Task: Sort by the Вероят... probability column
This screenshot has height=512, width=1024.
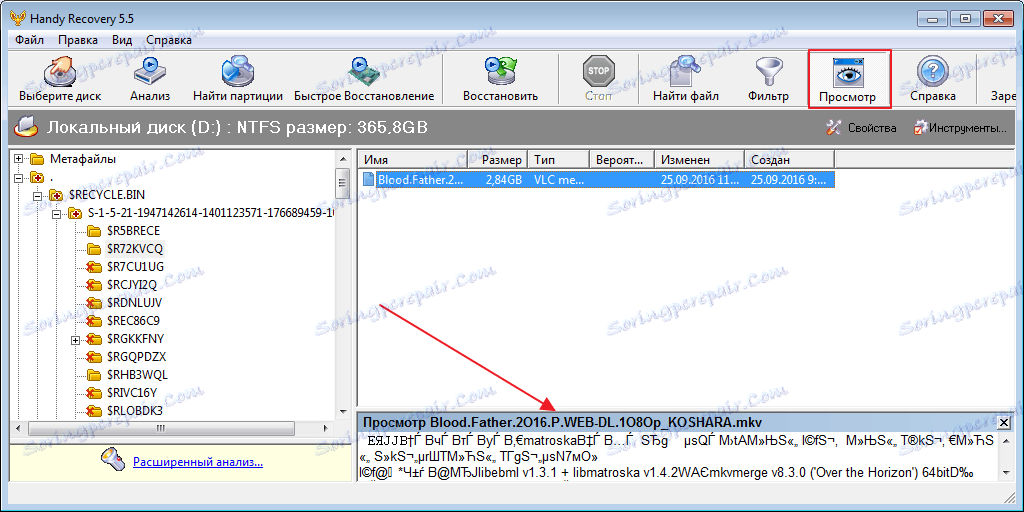Action: click(622, 159)
